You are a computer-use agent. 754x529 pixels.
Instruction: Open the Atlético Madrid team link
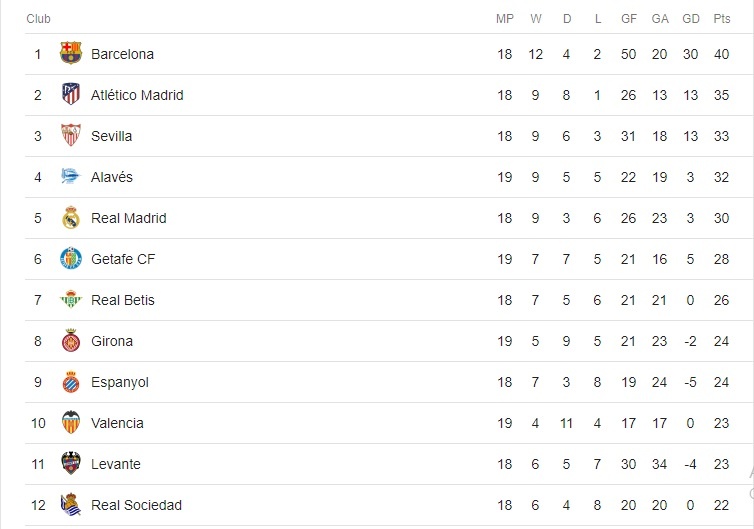point(137,95)
